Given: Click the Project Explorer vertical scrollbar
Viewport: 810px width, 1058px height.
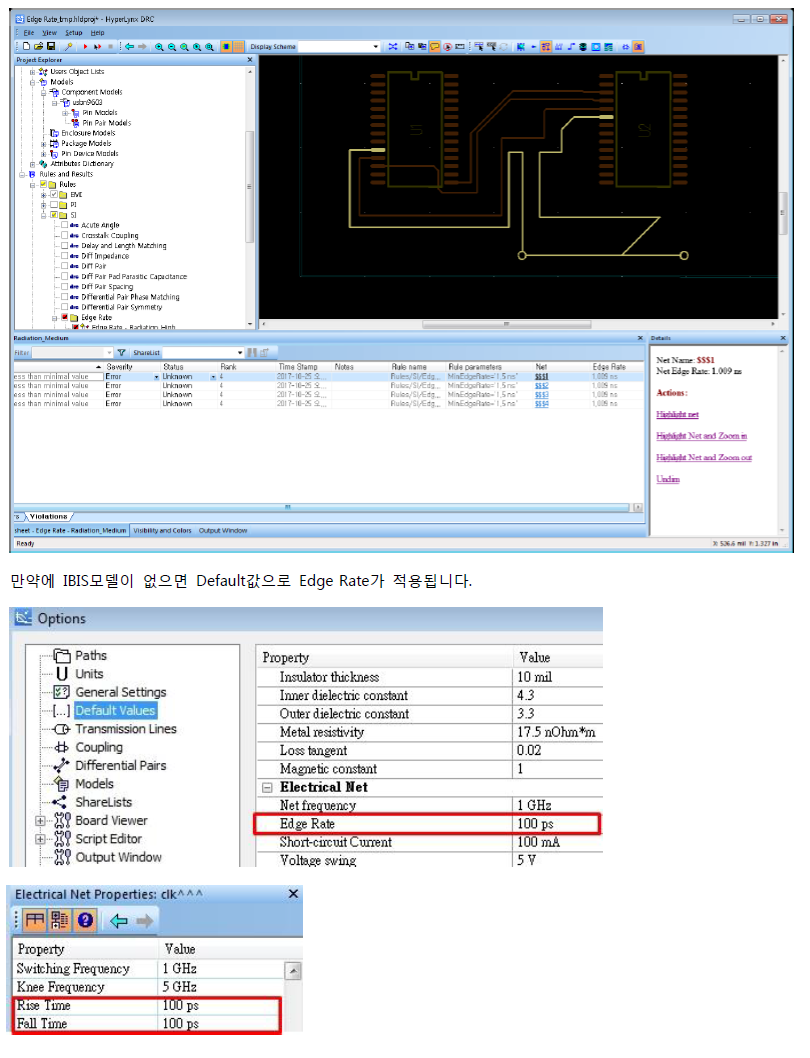Looking at the screenshot, I should click(250, 200).
